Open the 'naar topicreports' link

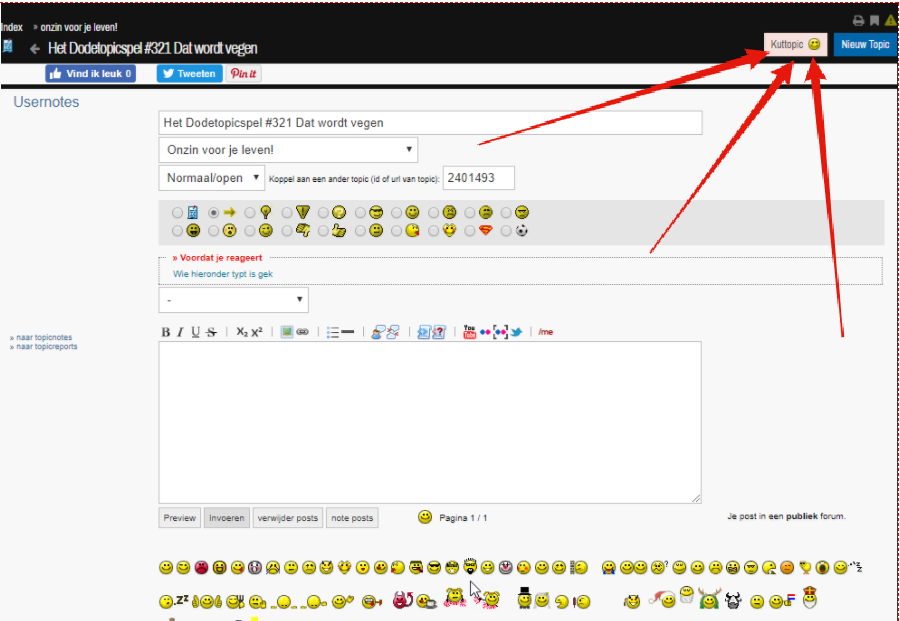click(44, 347)
